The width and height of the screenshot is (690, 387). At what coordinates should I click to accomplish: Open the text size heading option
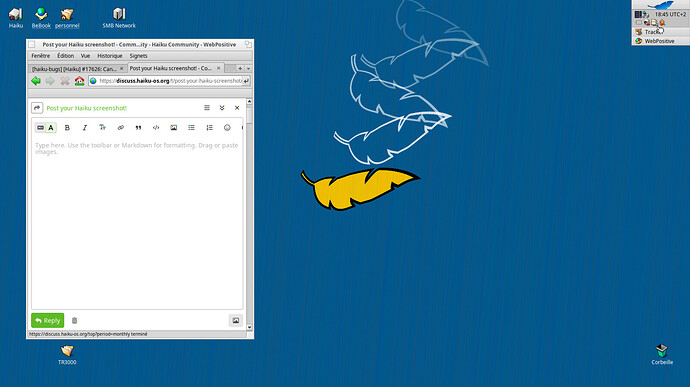point(103,128)
